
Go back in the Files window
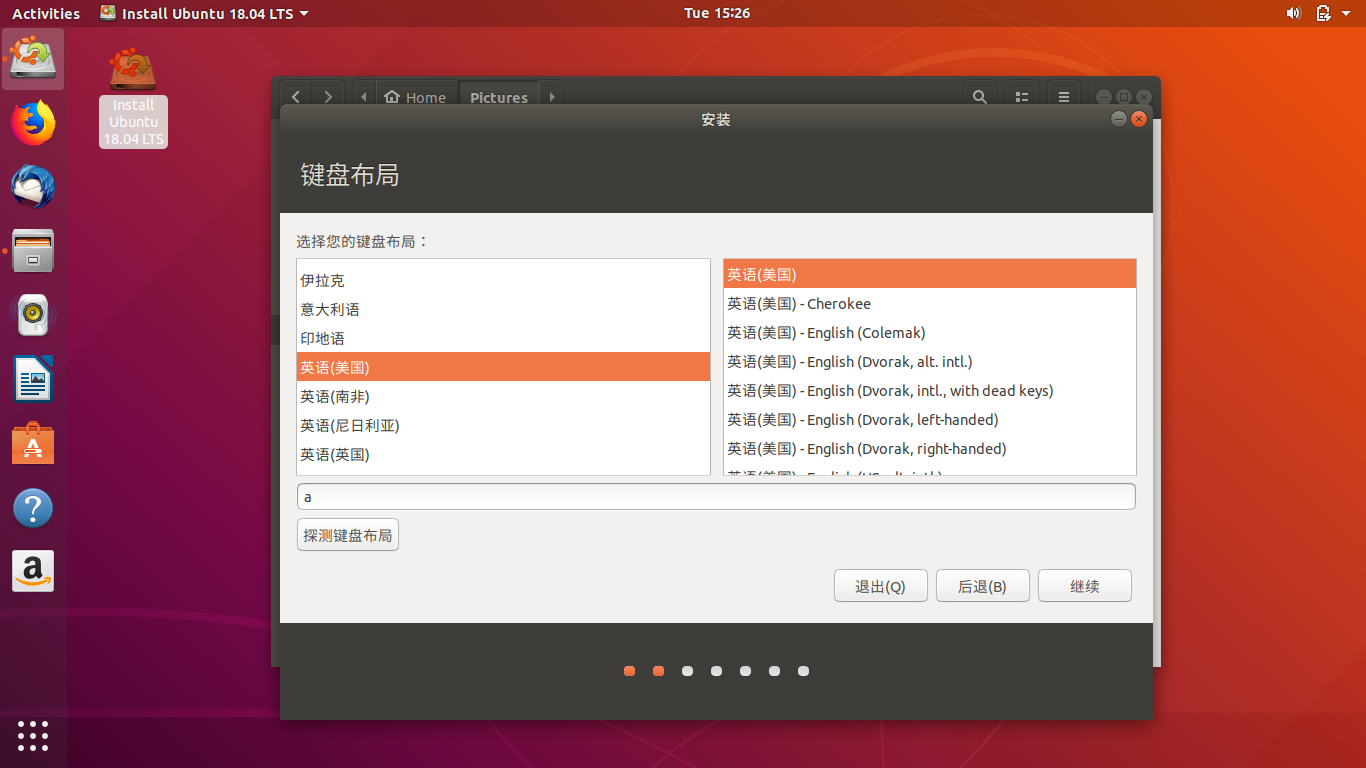[x=296, y=97]
